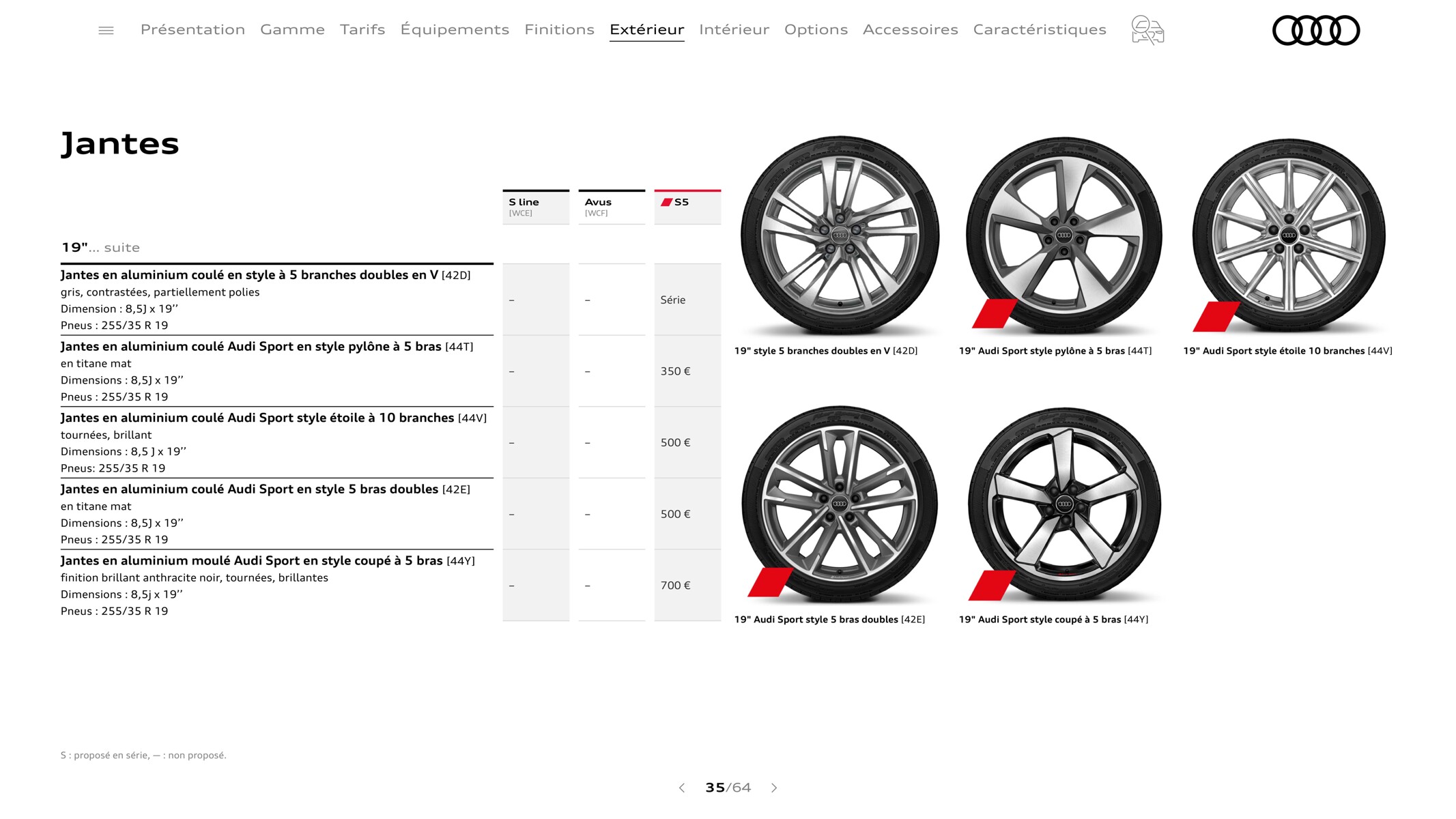Click the 35/64 page counter
1456x819 pixels.
[728, 788]
